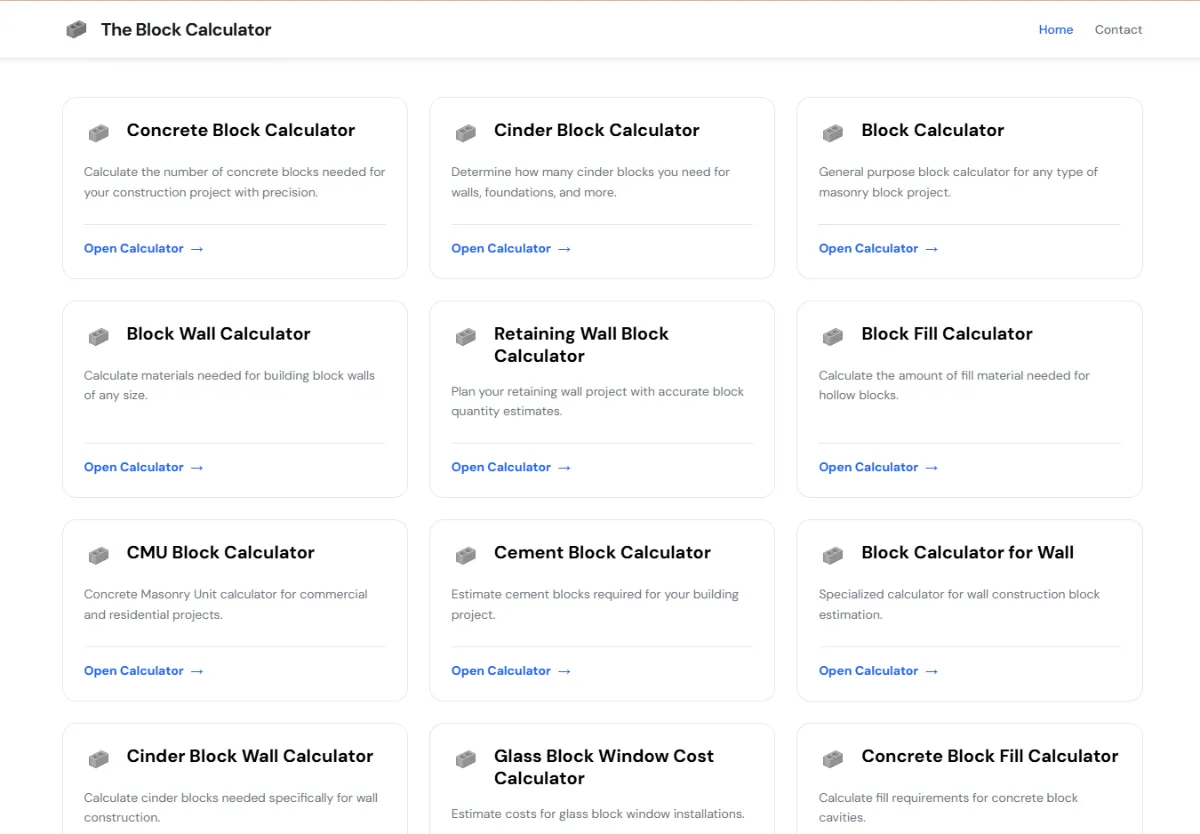Screen dimensions: 1200x834
Task: Open Calculator link for Cement Block Calculator
Action: [x=511, y=671]
